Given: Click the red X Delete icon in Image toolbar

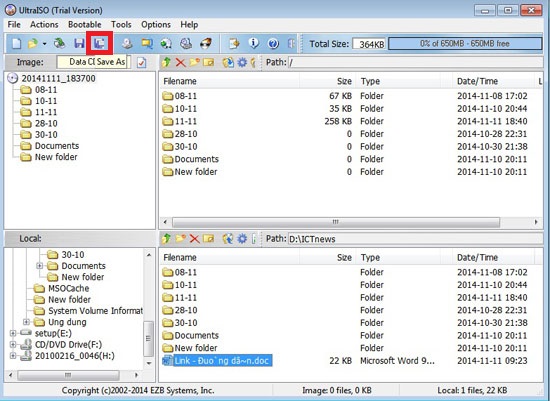Looking at the screenshot, I should coord(180,63).
